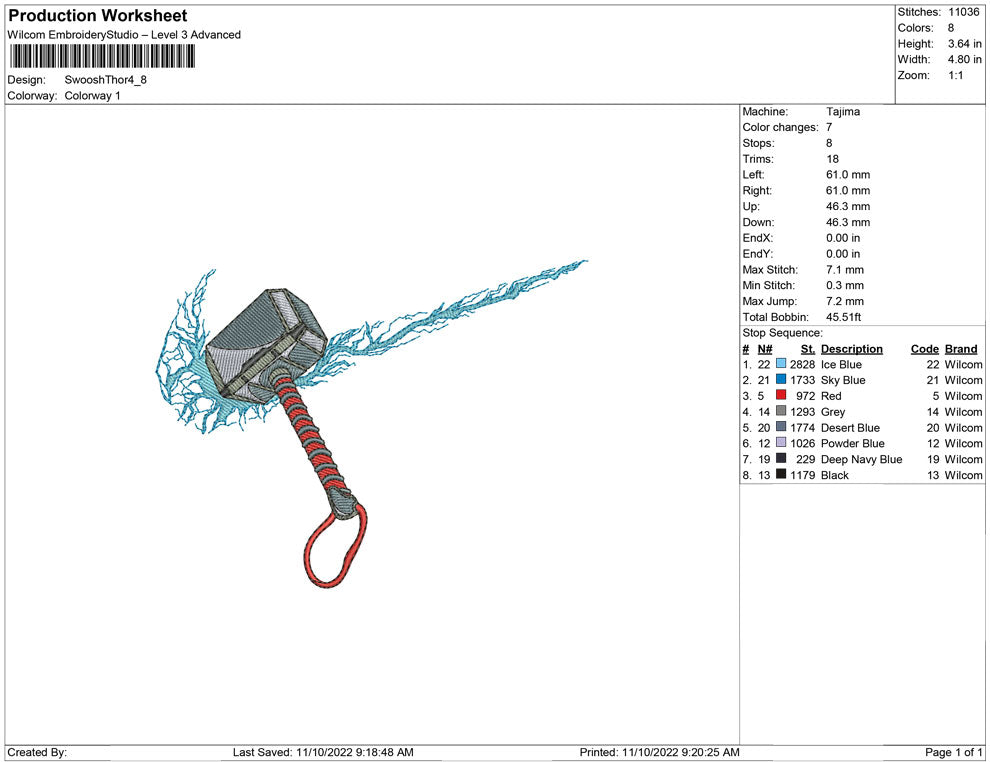Click the 'Page 1 of 1' footer text
Screen dimensions: 990x762
click(953, 752)
